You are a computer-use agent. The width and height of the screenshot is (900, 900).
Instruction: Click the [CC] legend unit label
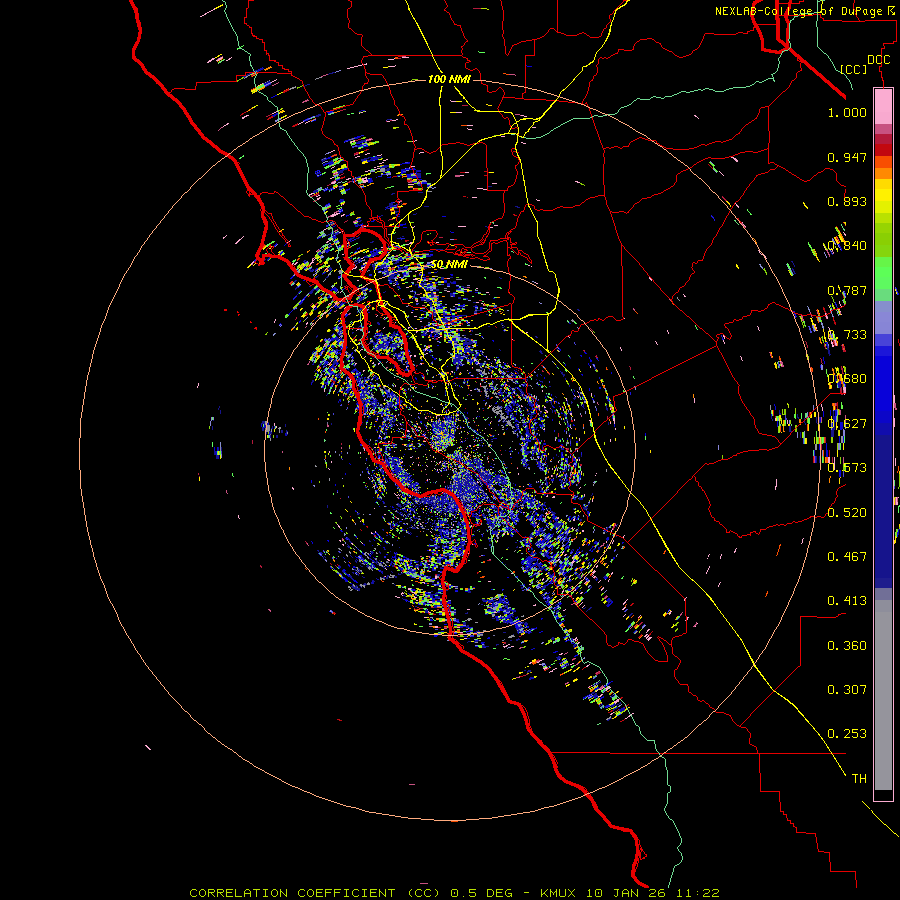(x=854, y=69)
